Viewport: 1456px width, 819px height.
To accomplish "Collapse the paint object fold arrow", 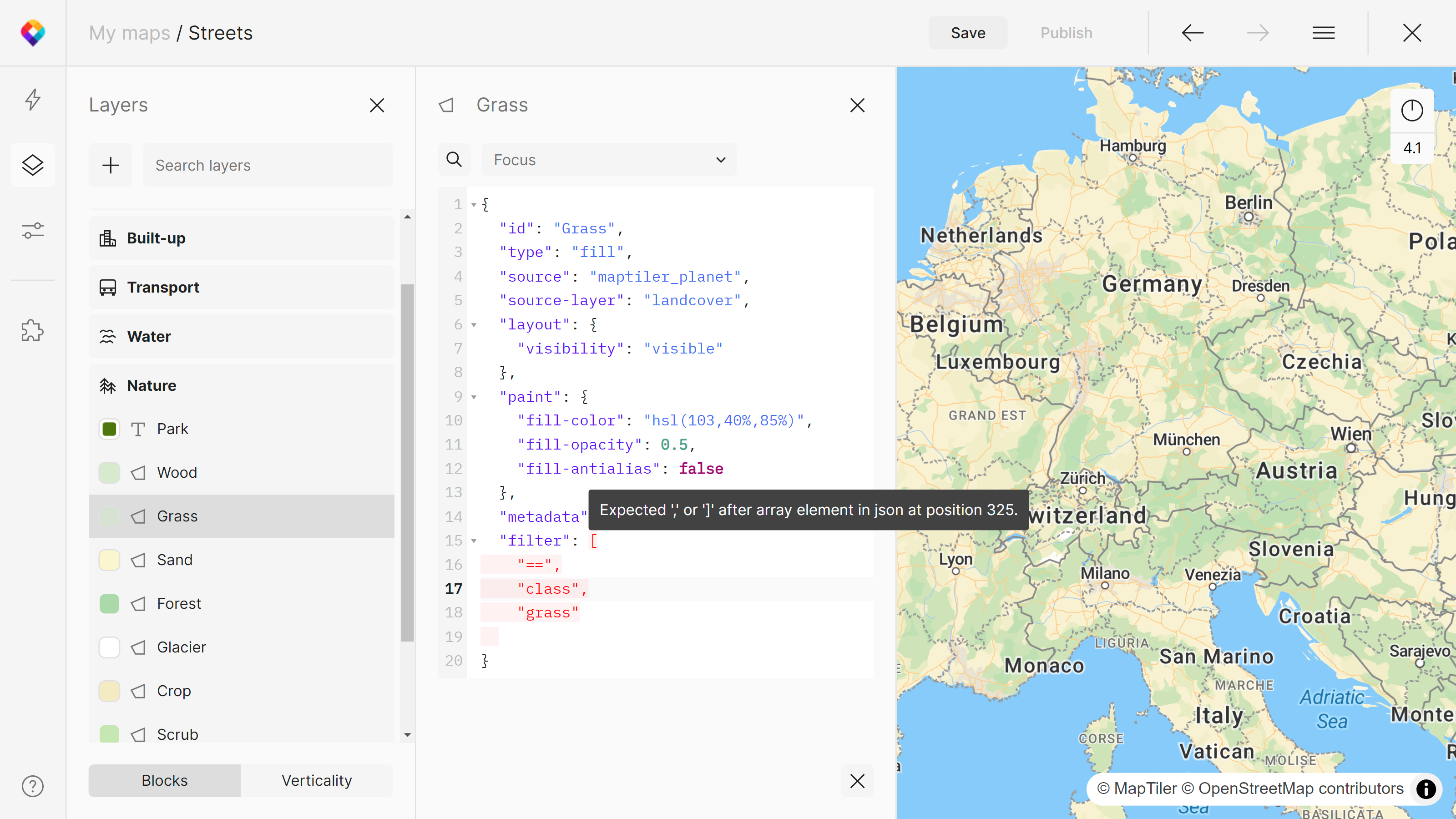I will coord(474,397).
